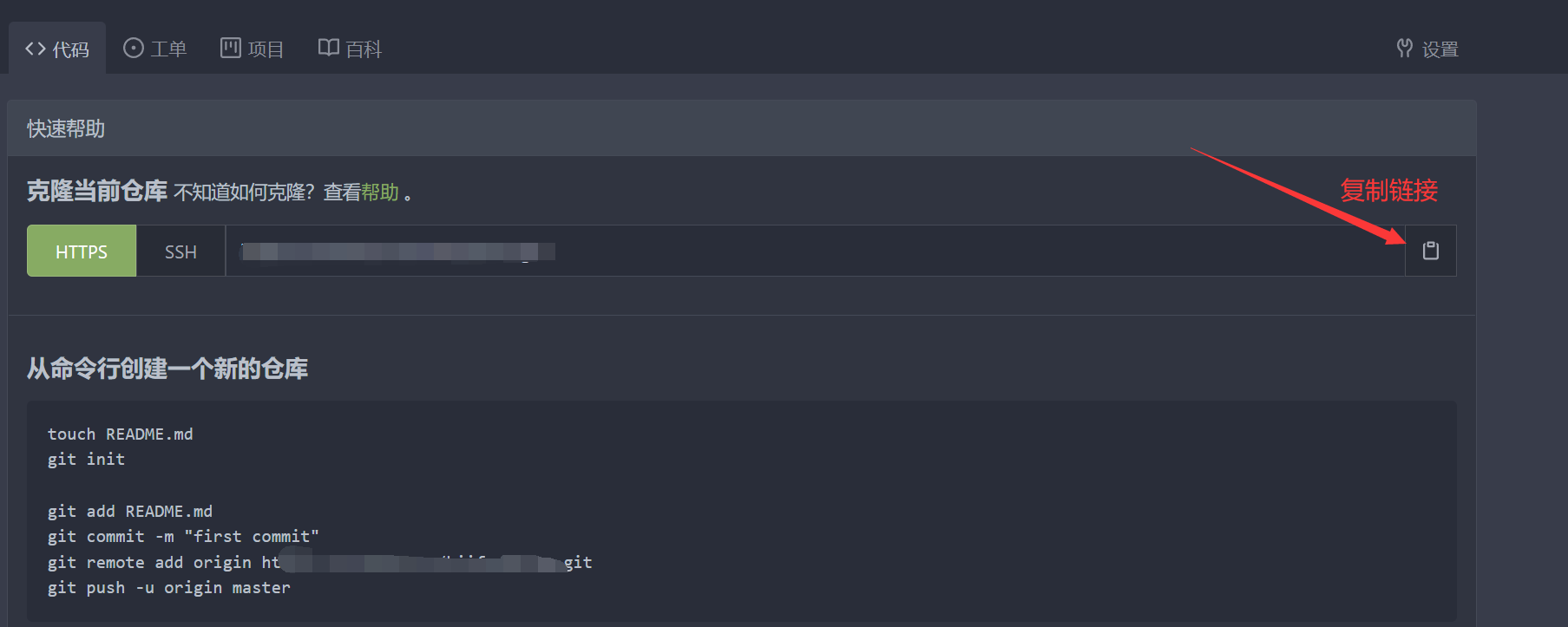Click the "git push -u origin master" line
Image resolution: width=1568 pixels, height=627 pixels.
pos(169,588)
